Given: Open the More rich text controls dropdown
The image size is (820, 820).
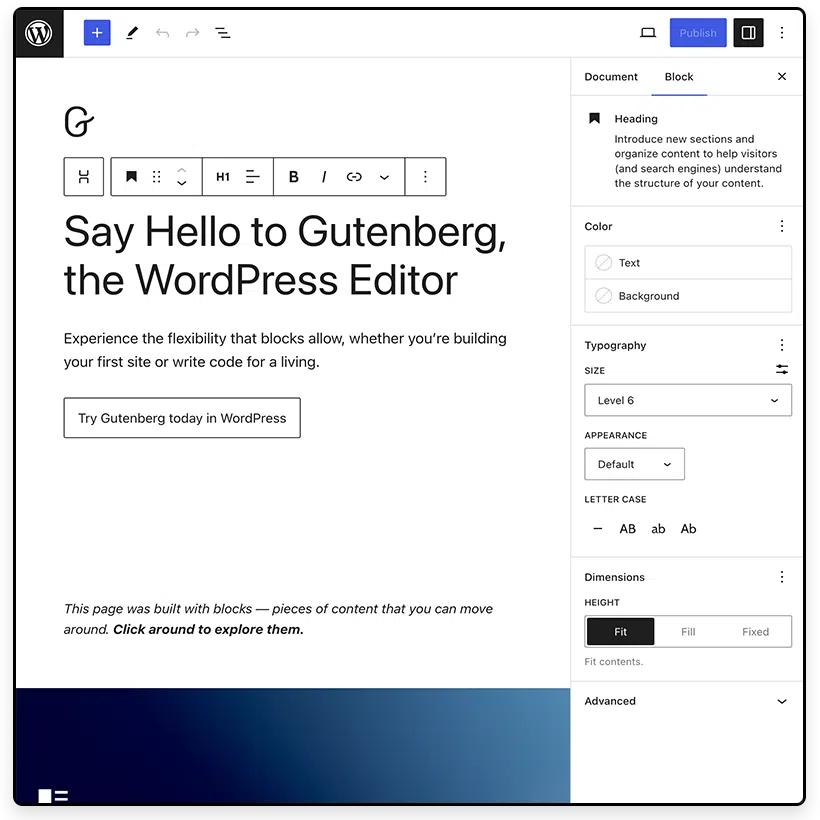Looking at the screenshot, I should (x=384, y=177).
